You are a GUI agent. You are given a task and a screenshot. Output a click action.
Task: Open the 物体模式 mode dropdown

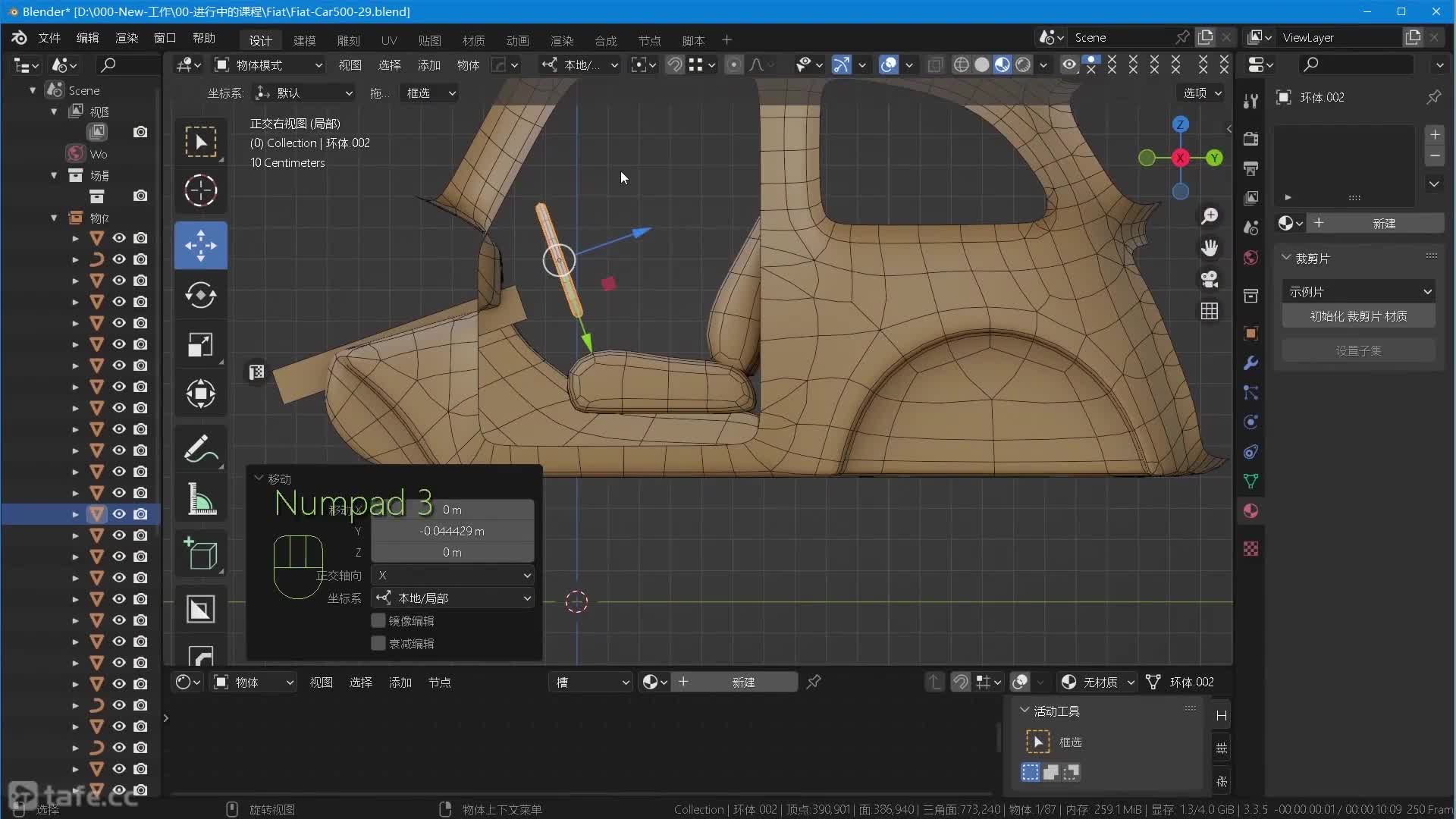[x=268, y=65]
